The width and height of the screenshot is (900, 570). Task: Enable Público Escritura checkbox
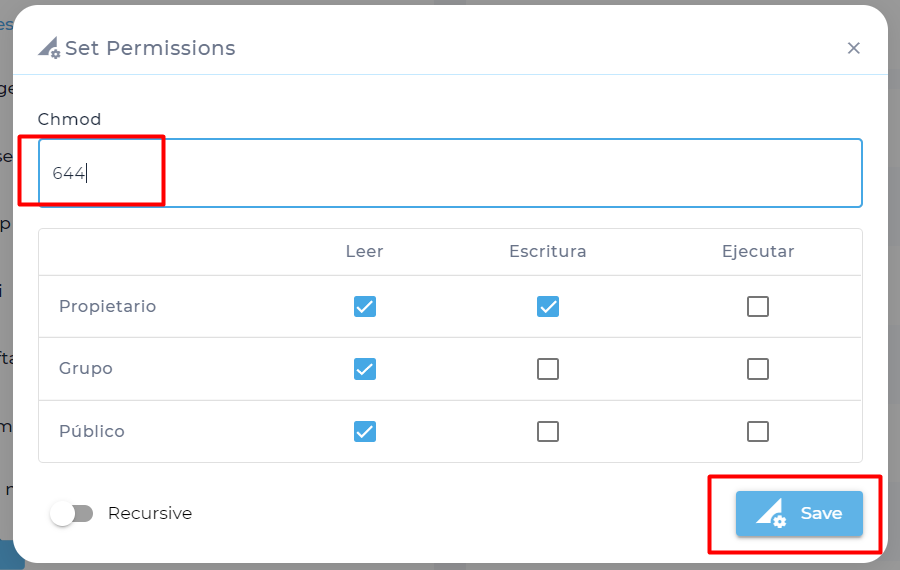click(548, 432)
